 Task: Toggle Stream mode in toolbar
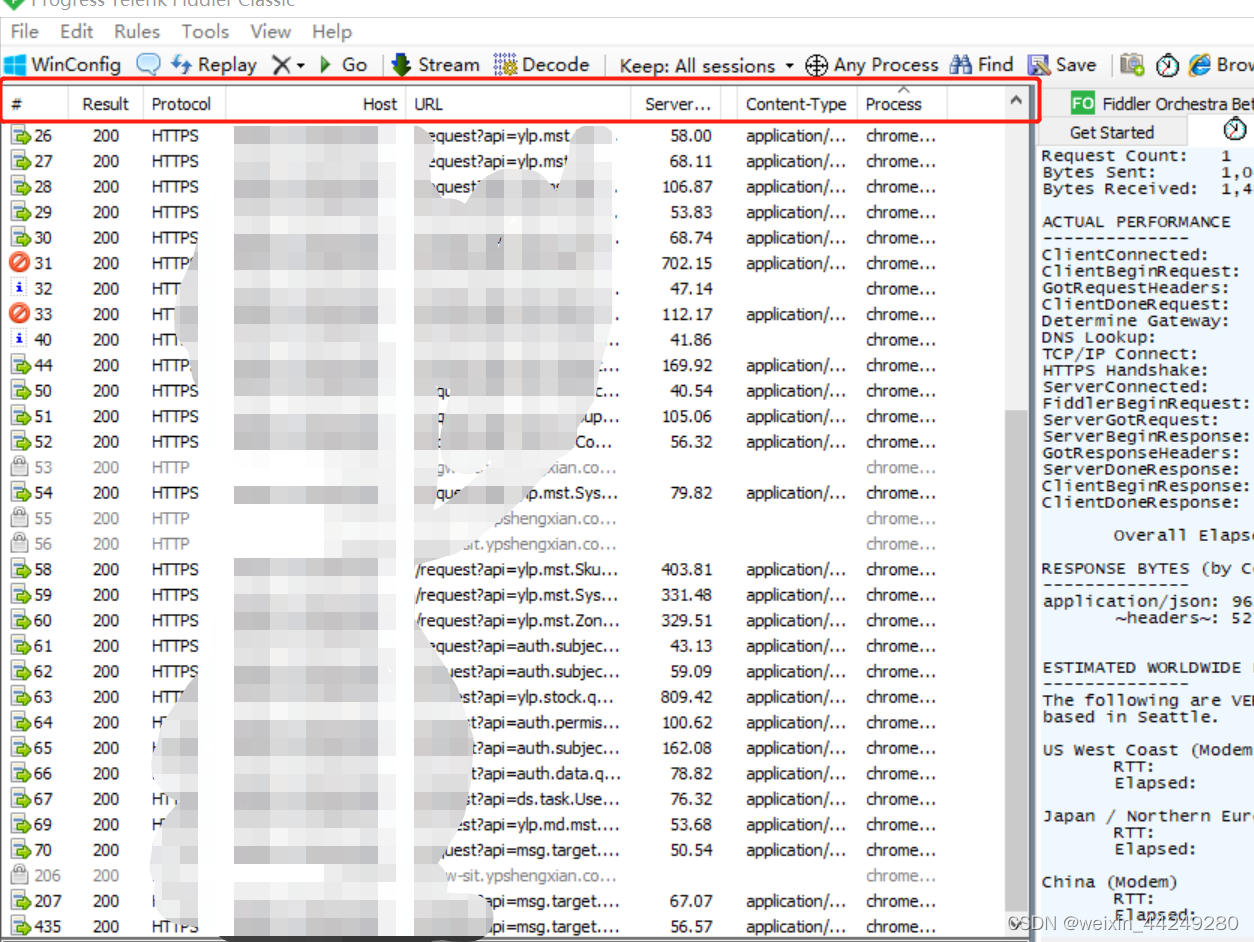436,65
